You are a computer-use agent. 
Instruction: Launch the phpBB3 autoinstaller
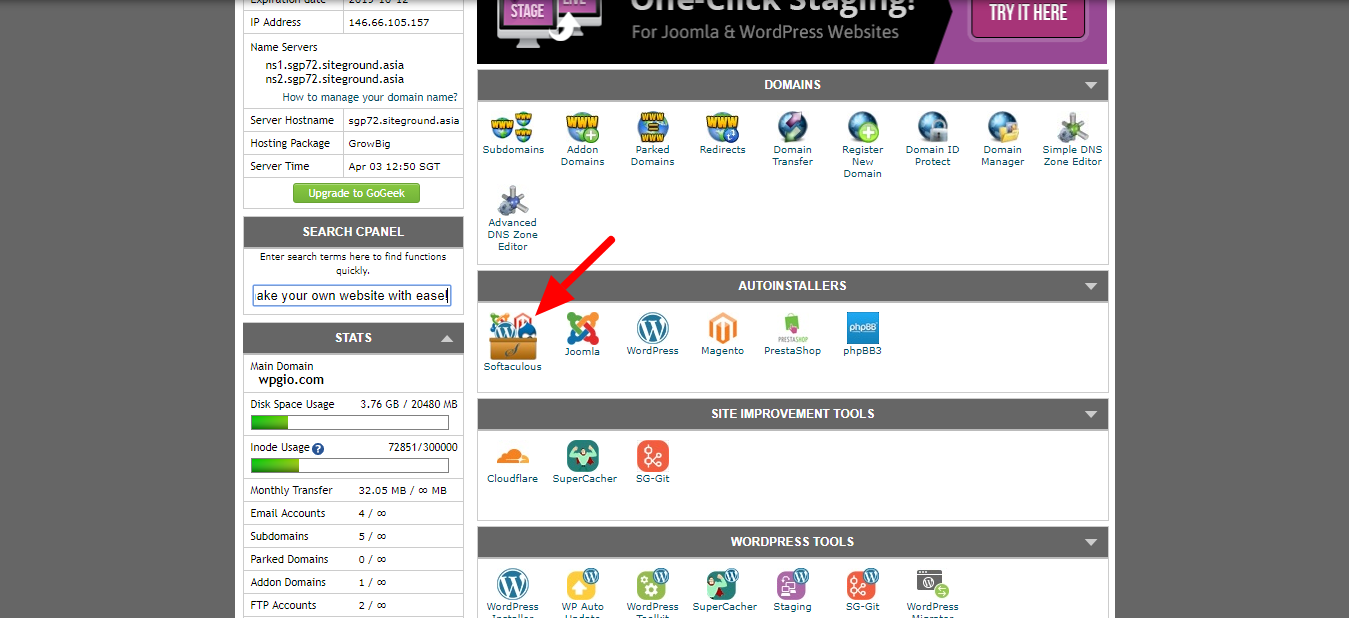pyautogui.click(x=863, y=328)
